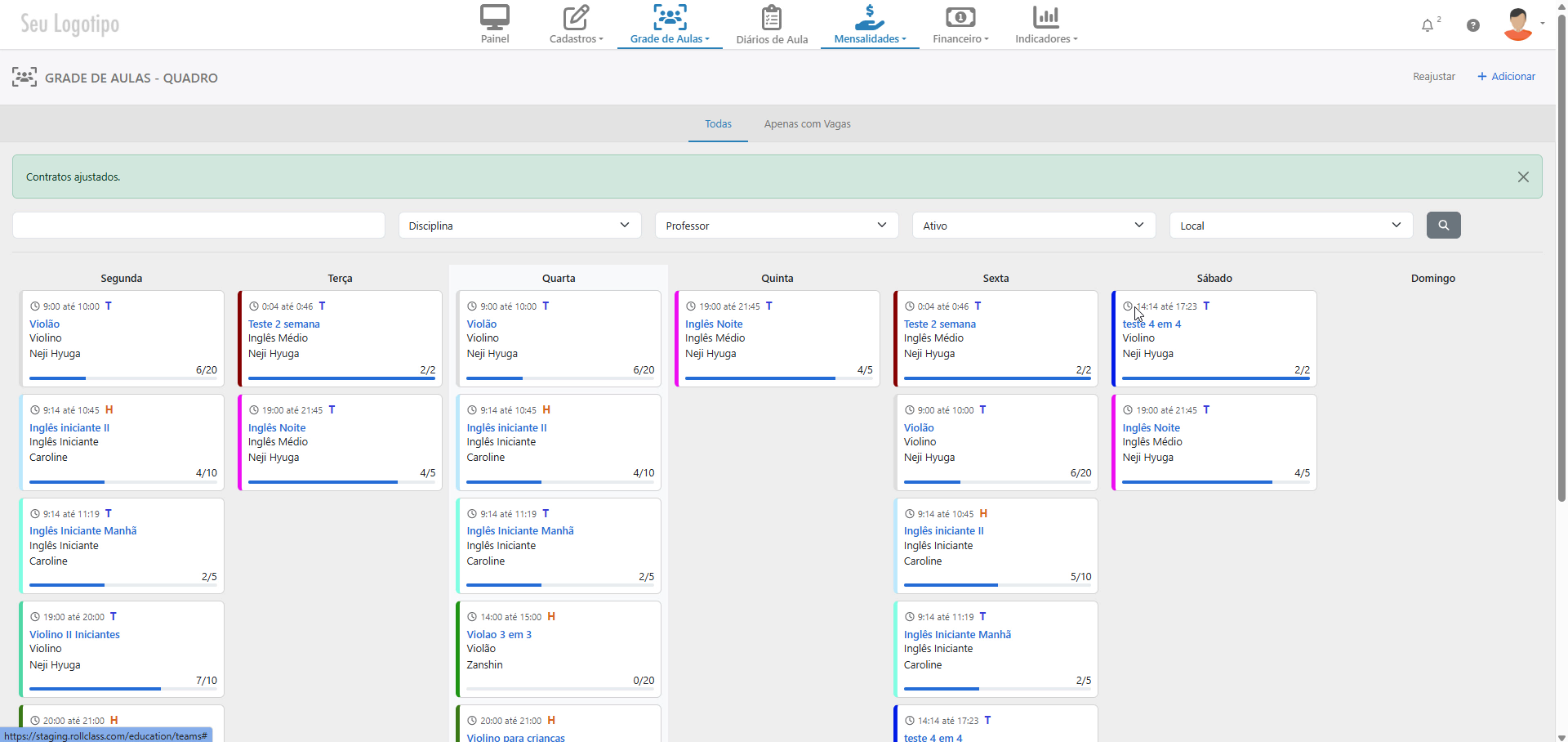Expand the Disciplina dropdown
The height and width of the screenshot is (742, 1568).
tap(519, 226)
